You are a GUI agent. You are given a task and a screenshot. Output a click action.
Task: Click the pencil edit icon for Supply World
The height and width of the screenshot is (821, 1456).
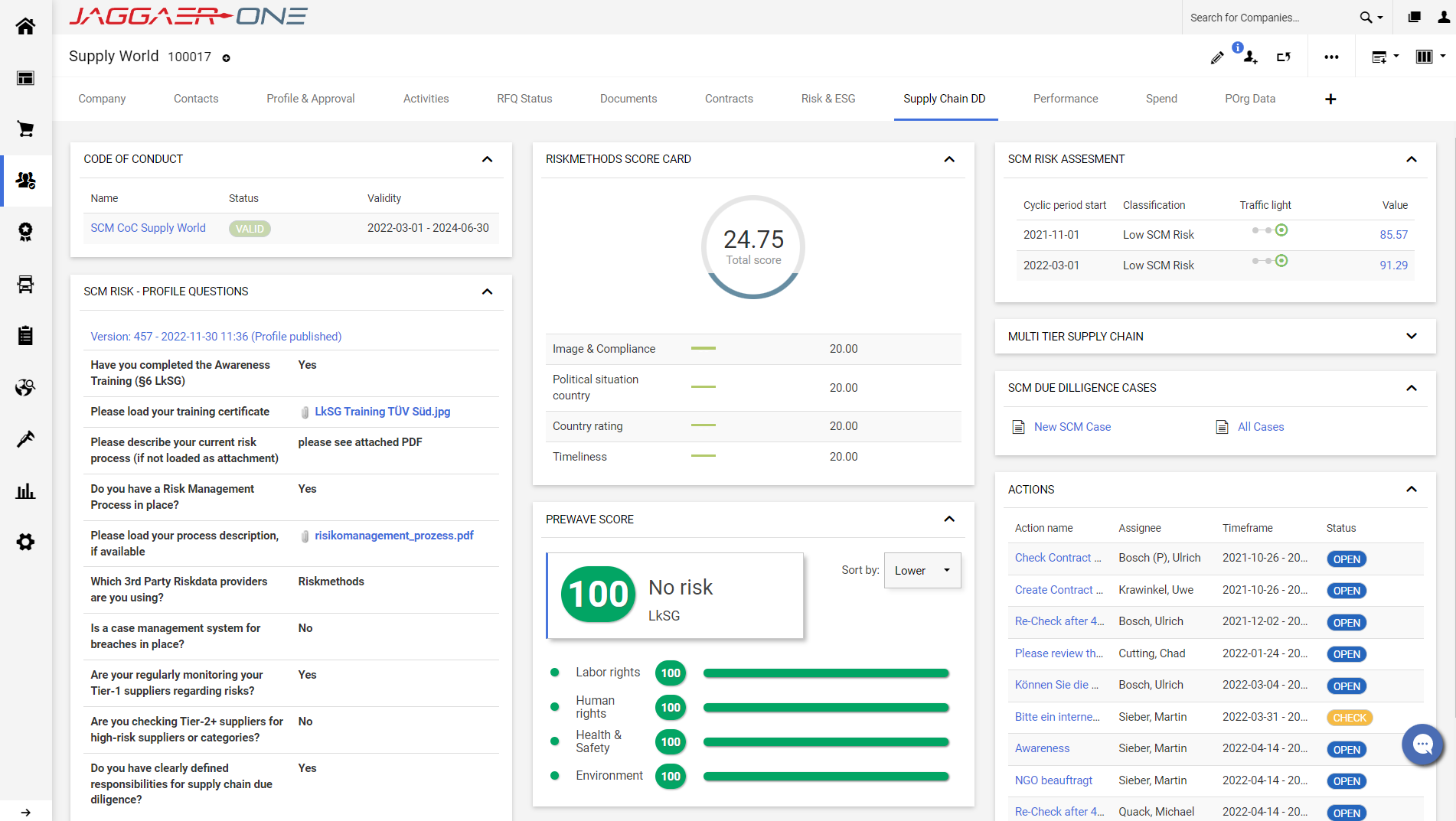(1217, 57)
